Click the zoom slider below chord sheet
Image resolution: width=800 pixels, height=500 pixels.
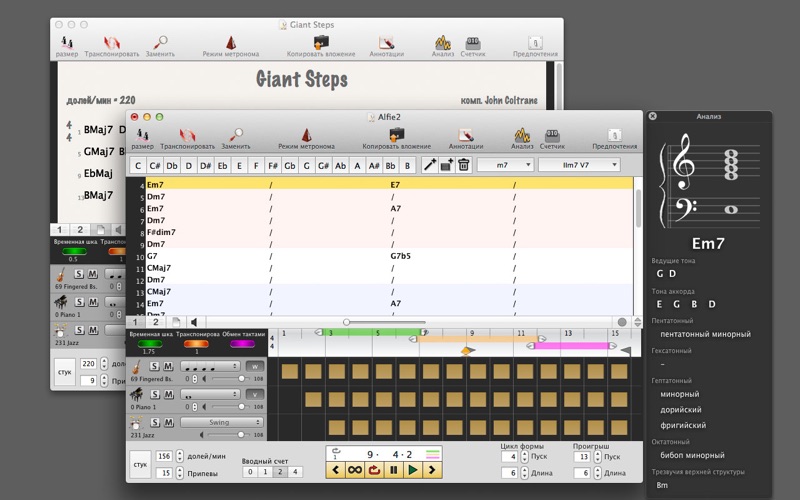pos(385,322)
